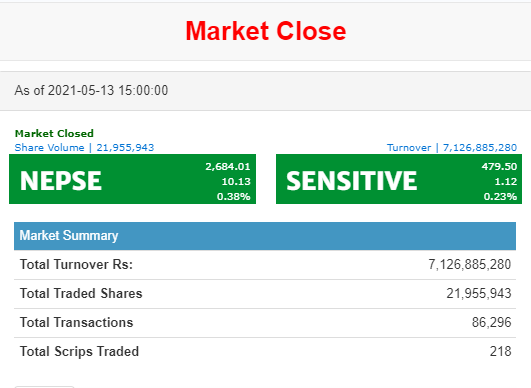Click the Market Closed status text
Viewport: 531px width, 388px height.
click(54, 133)
